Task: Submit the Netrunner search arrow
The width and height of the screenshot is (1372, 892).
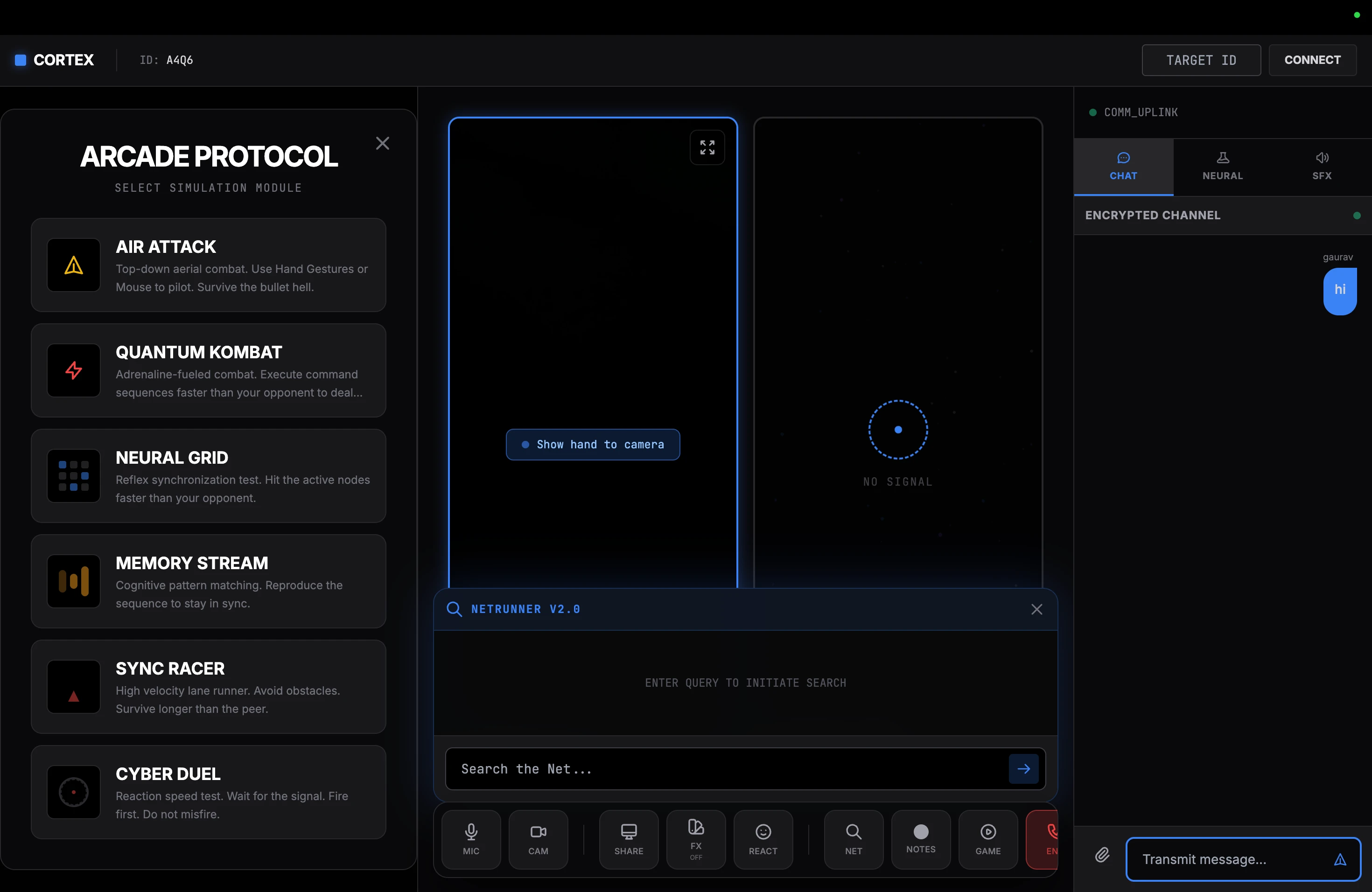Action: click(x=1023, y=769)
